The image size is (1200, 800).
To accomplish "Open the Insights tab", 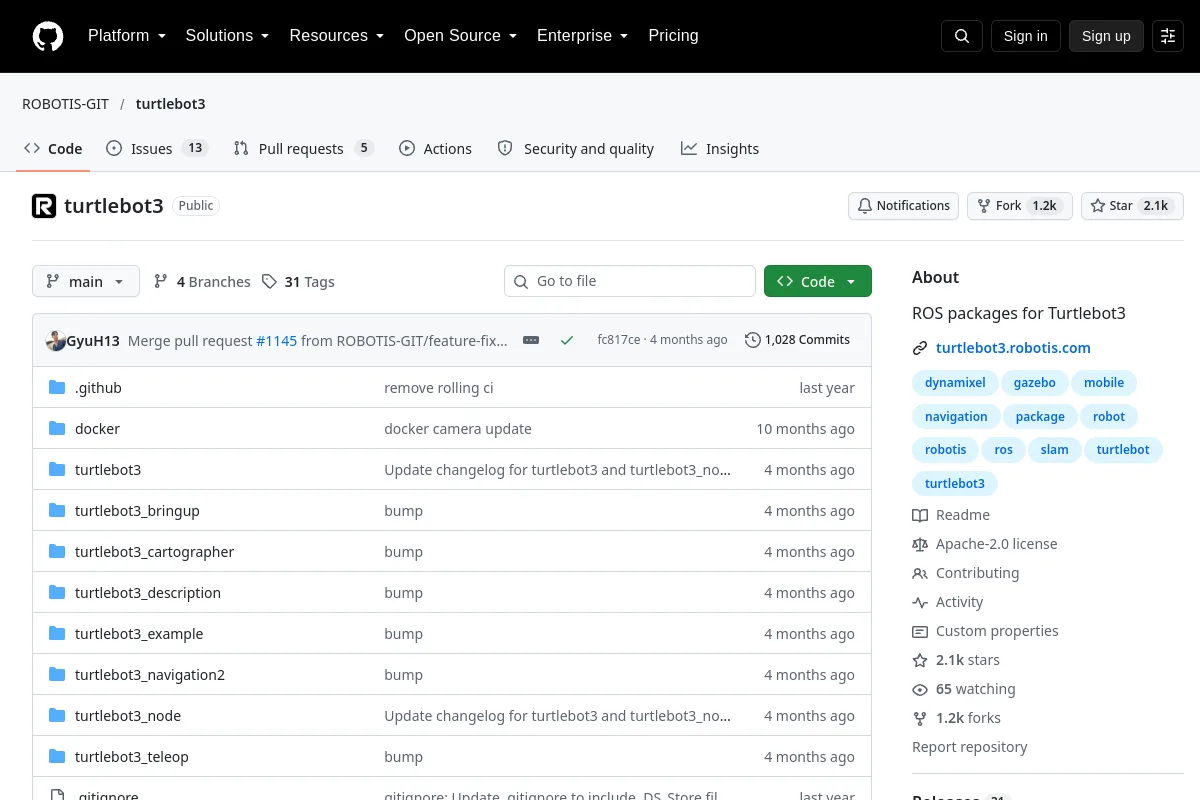I will 720,149.
